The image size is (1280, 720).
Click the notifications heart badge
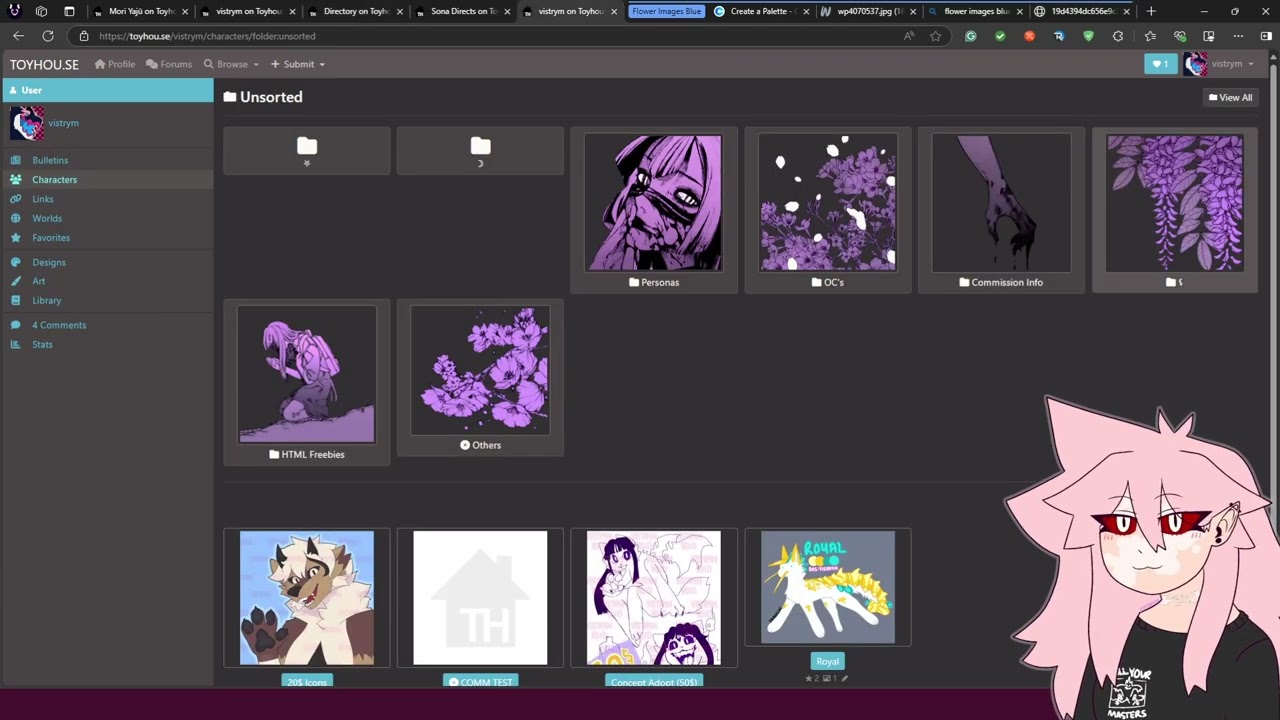pyautogui.click(x=1161, y=64)
